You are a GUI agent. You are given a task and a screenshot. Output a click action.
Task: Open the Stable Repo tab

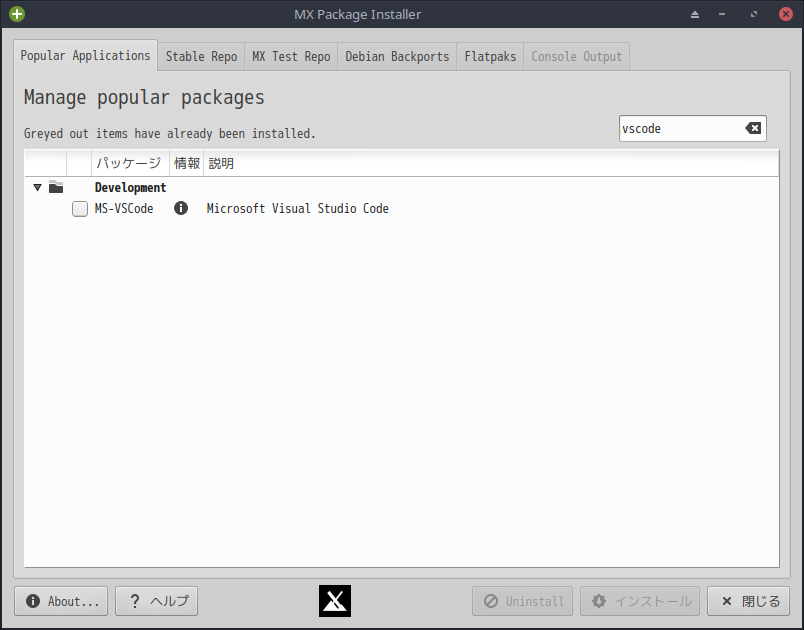pyautogui.click(x=202, y=56)
